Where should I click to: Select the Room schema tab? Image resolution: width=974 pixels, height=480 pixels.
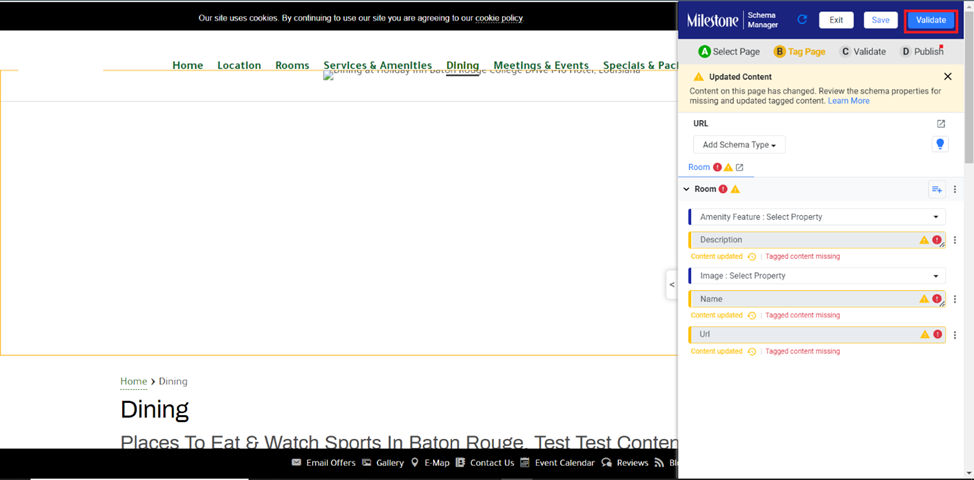699,167
